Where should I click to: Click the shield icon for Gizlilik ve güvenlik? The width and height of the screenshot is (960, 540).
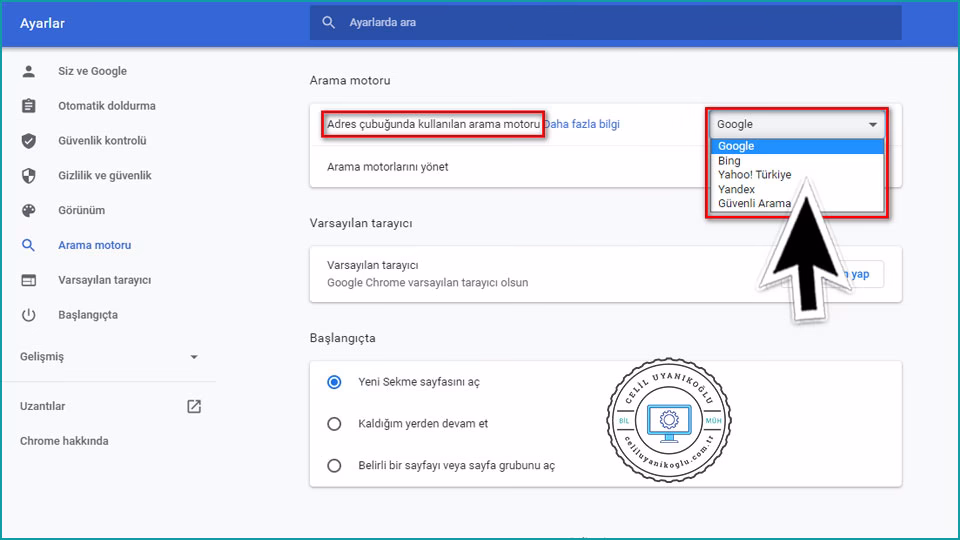[x=29, y=176]
